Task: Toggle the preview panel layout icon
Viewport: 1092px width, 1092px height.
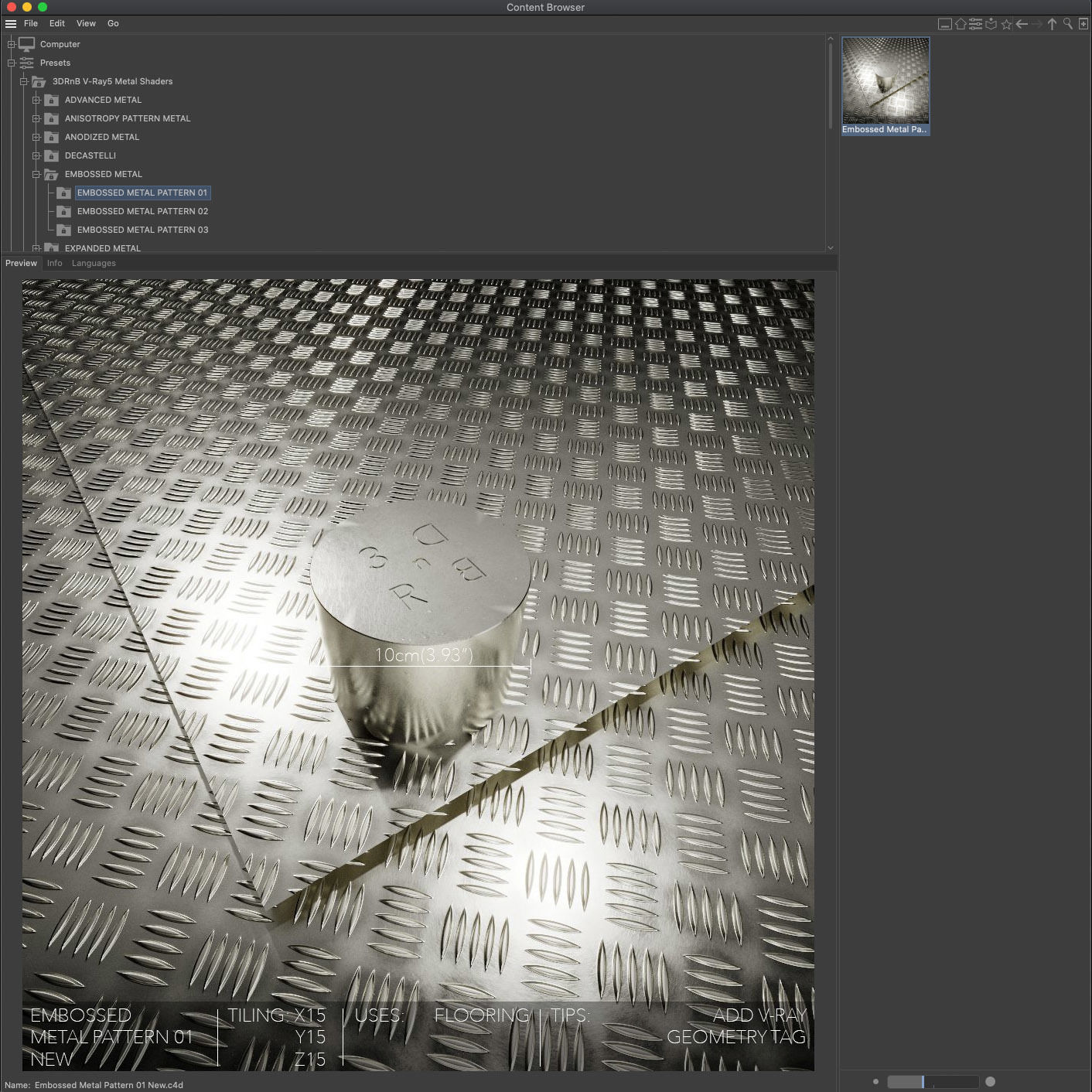Action: pos(944,24)
